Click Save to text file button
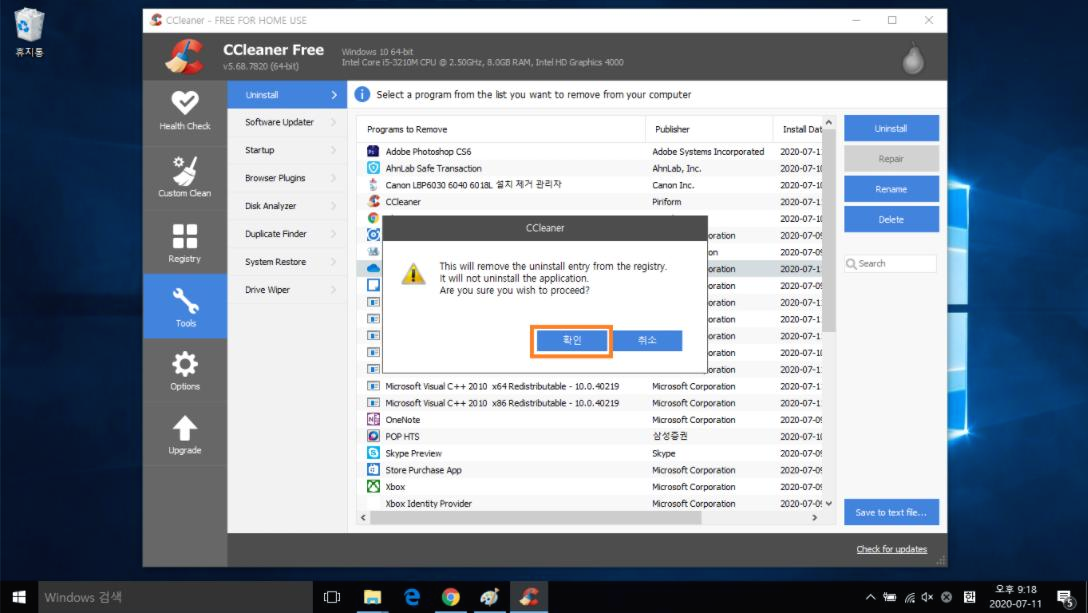1088x613 pixels. click(891, 512)
